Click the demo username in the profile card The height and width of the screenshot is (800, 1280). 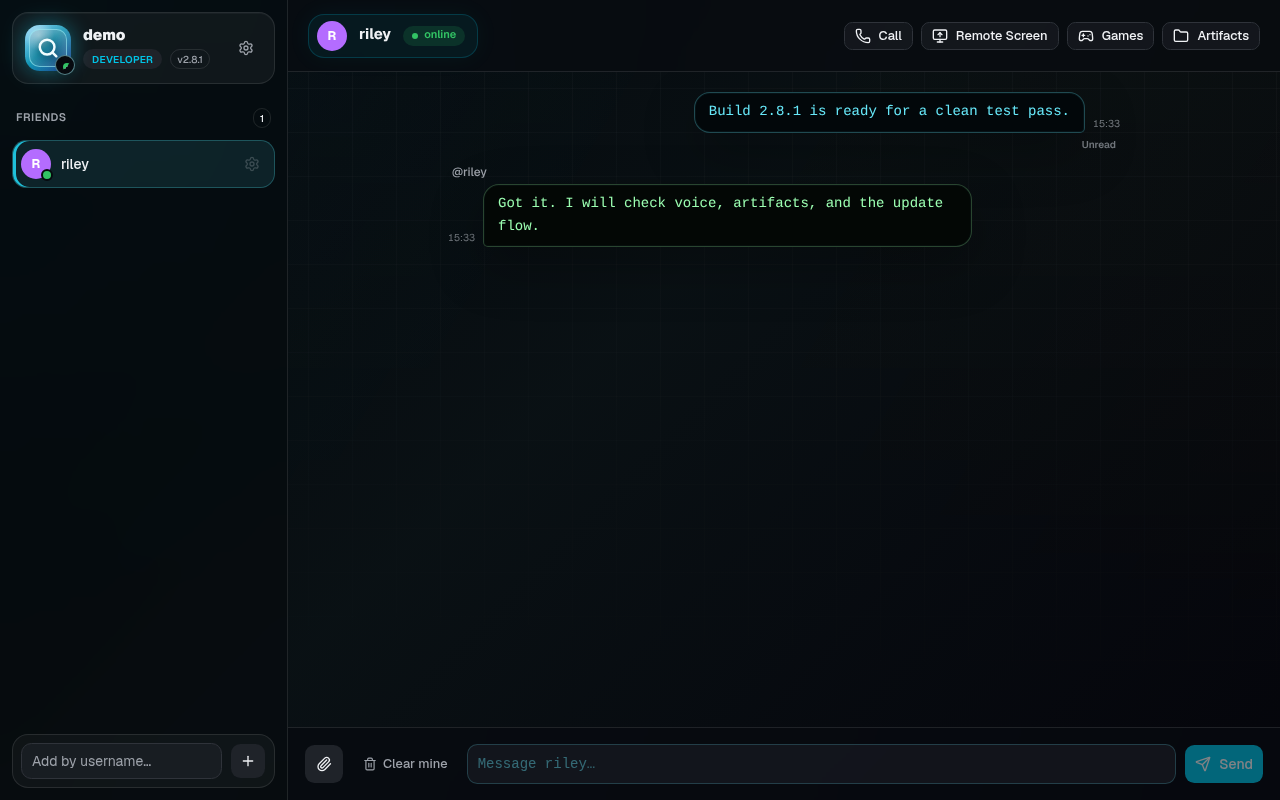[104, 35]
